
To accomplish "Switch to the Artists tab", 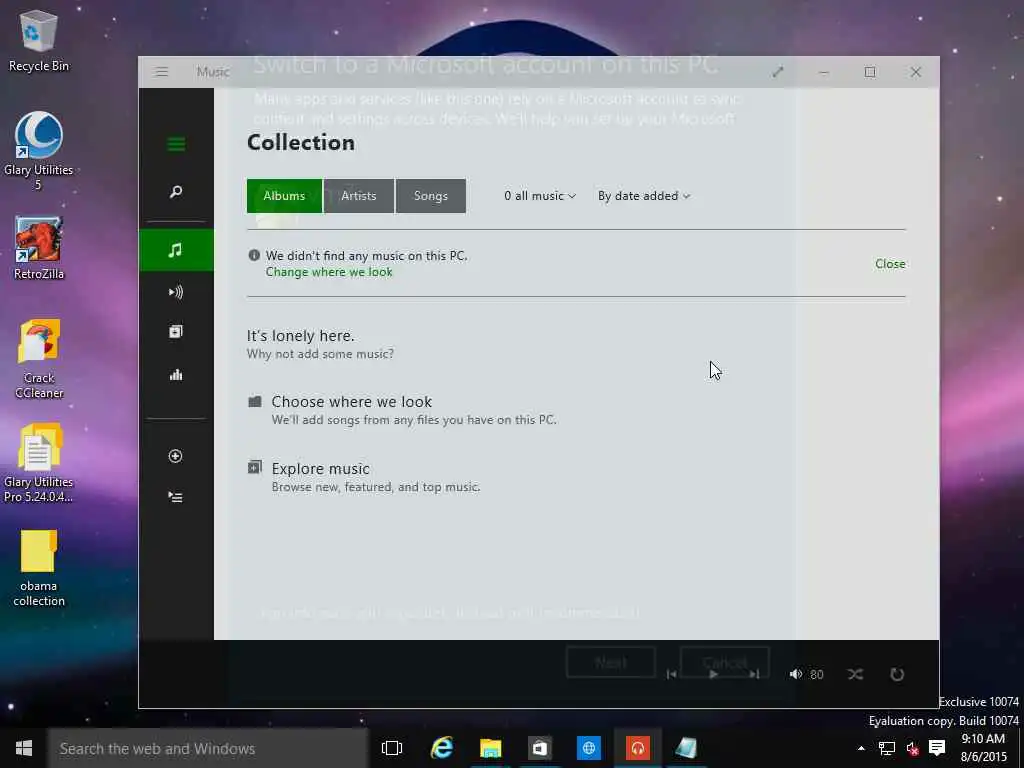I will click(x=359, y=196).
